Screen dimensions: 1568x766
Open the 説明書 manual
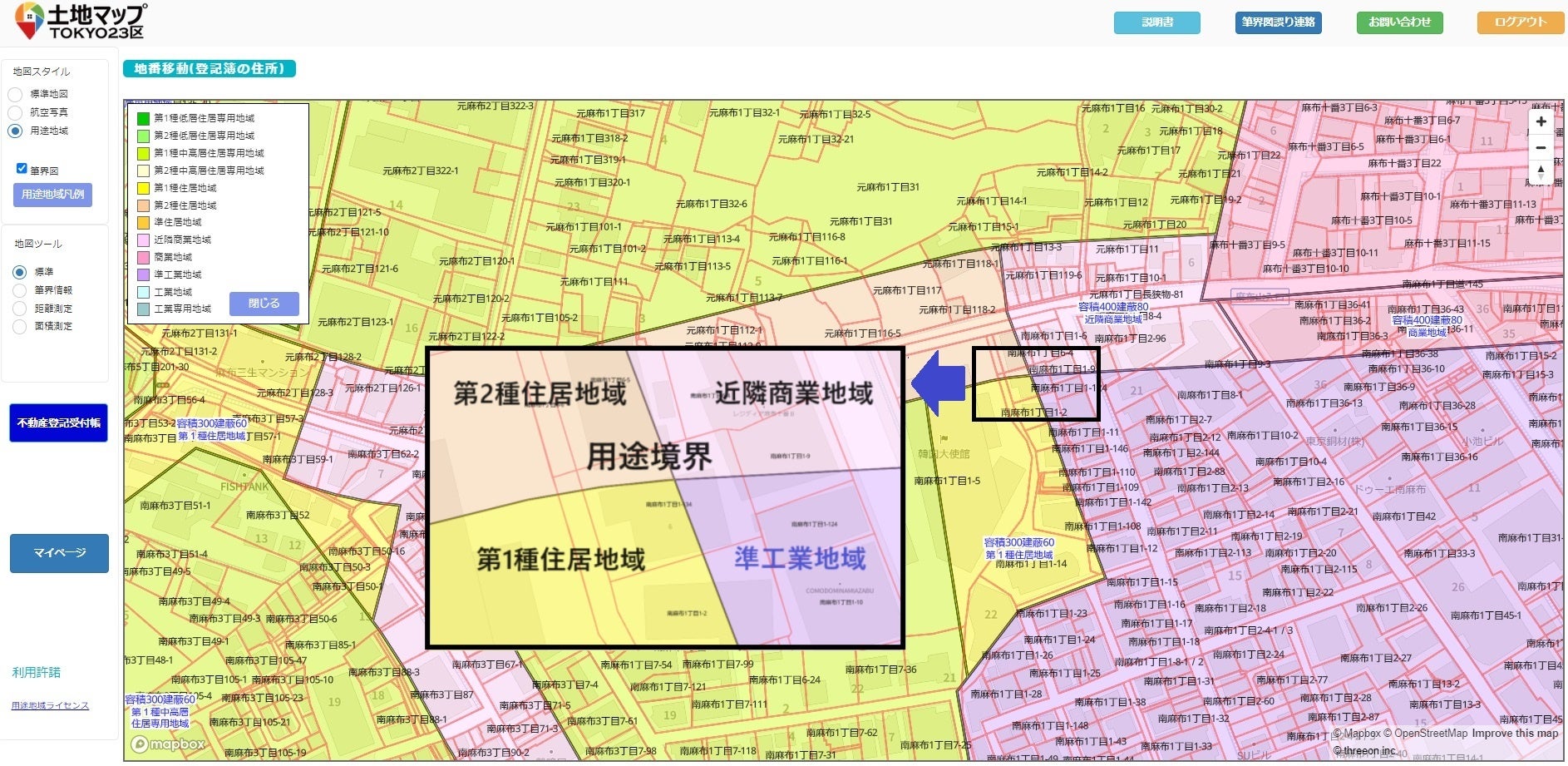pyautogui.click(x=1156, y=22)
